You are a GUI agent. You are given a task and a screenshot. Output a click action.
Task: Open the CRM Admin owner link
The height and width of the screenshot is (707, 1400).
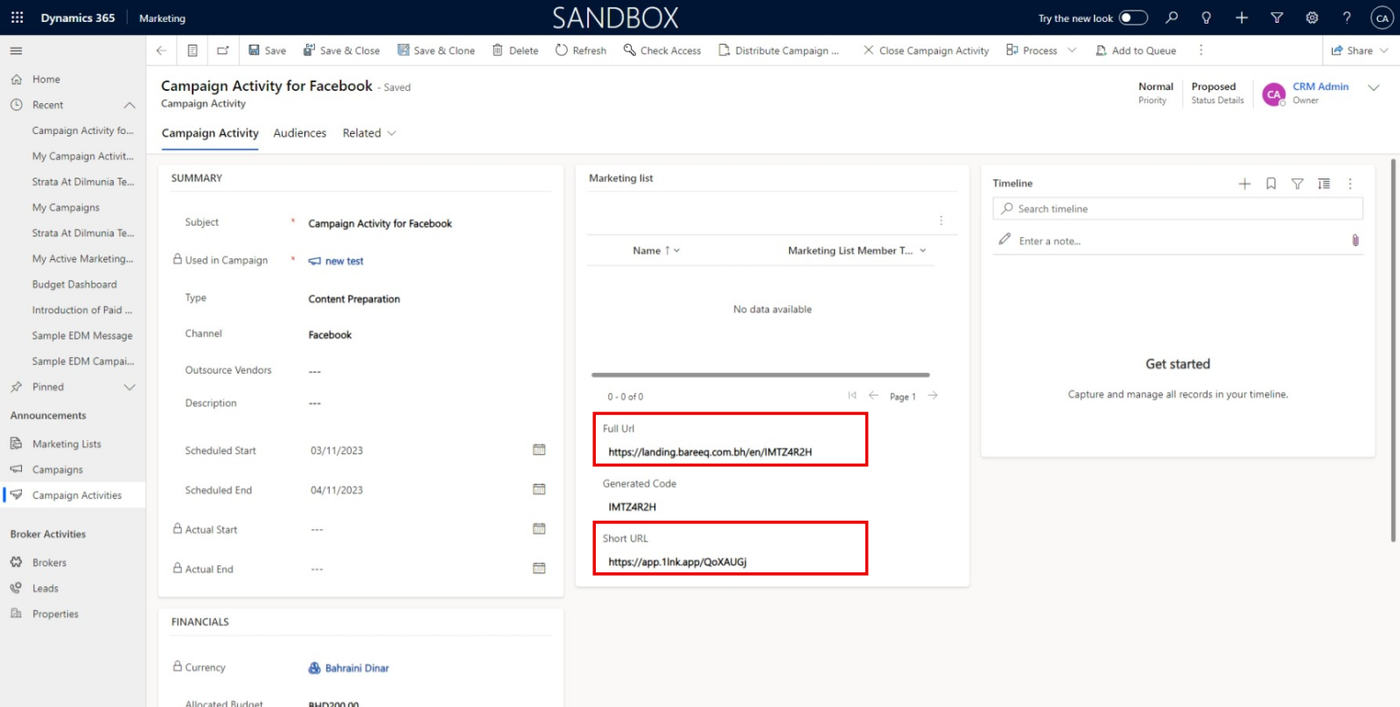point(1320,87)
